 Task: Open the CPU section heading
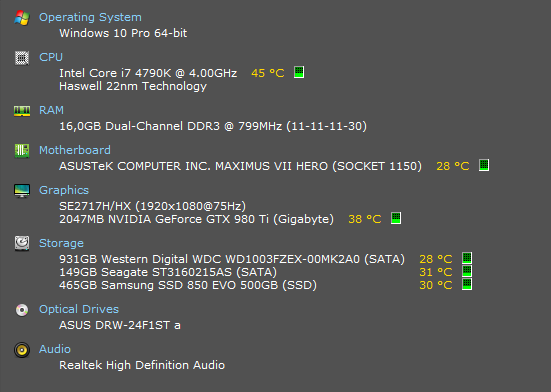(51, 57)
